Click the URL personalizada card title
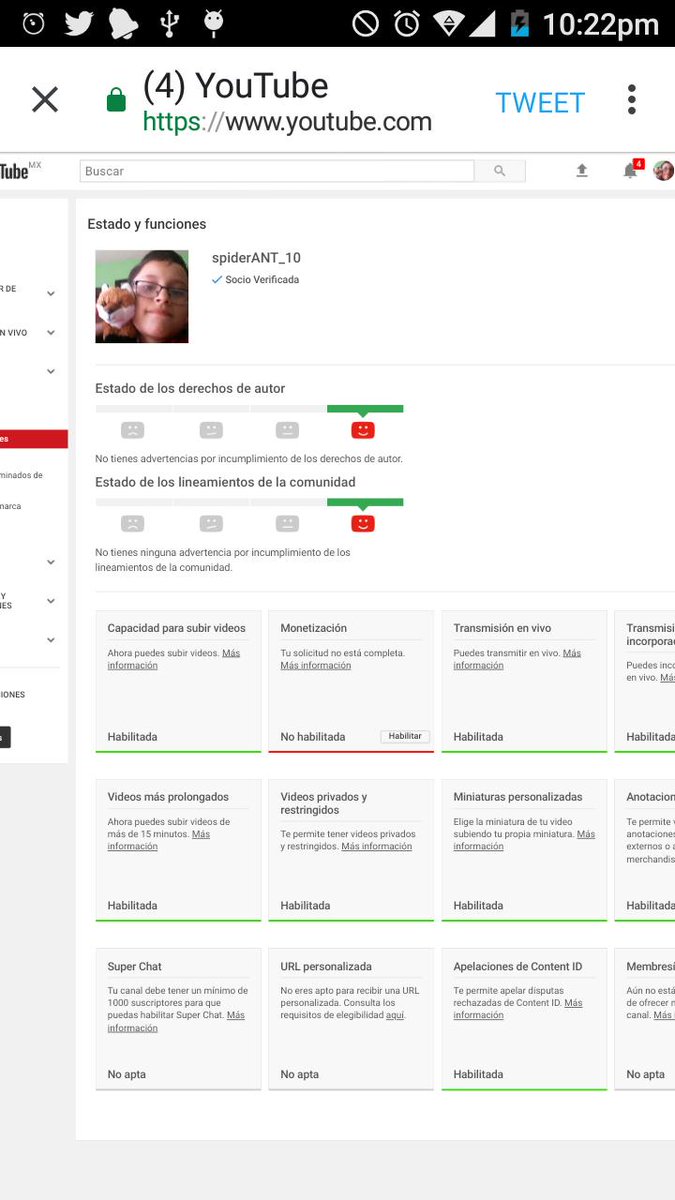This screenshot has width=675, height=1200. point(326,967)
